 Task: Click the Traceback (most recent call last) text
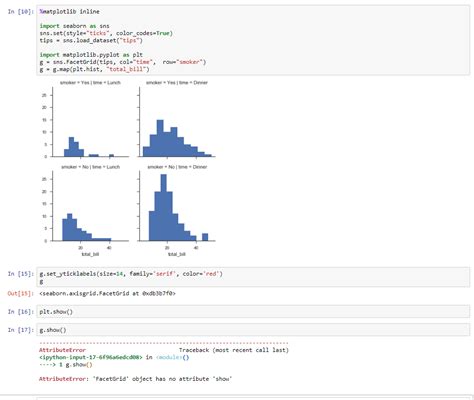(x=234, y=350)
